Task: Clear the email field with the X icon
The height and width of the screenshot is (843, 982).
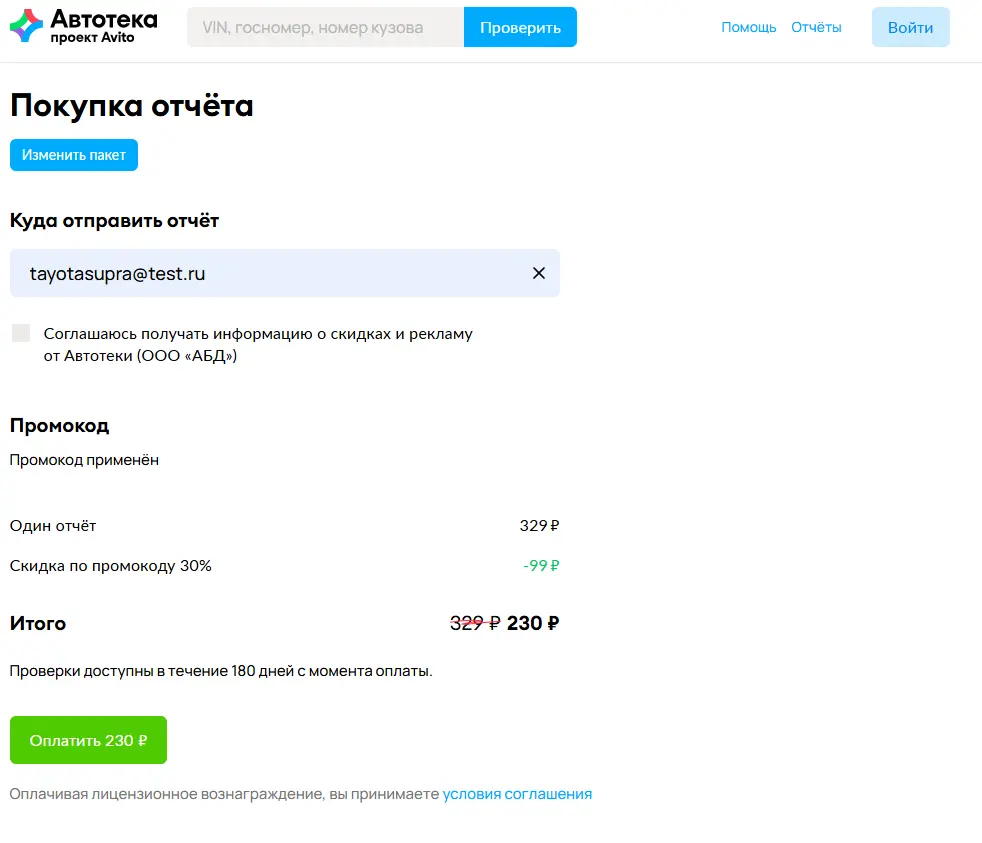Action: [539, 273]
